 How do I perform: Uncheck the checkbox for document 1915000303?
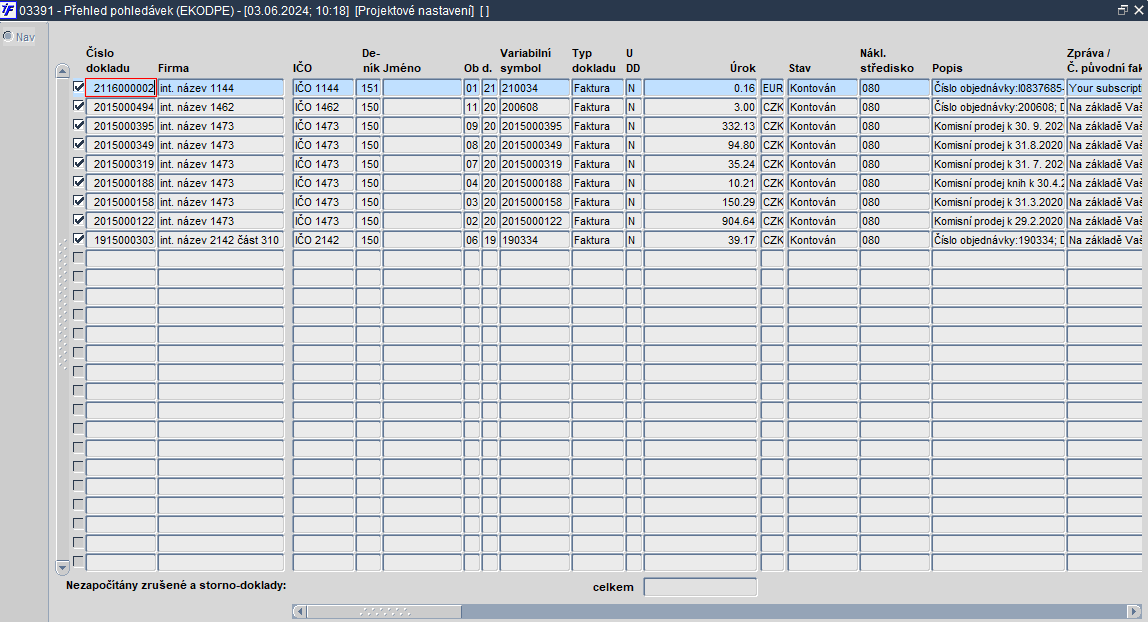[78, 239]
